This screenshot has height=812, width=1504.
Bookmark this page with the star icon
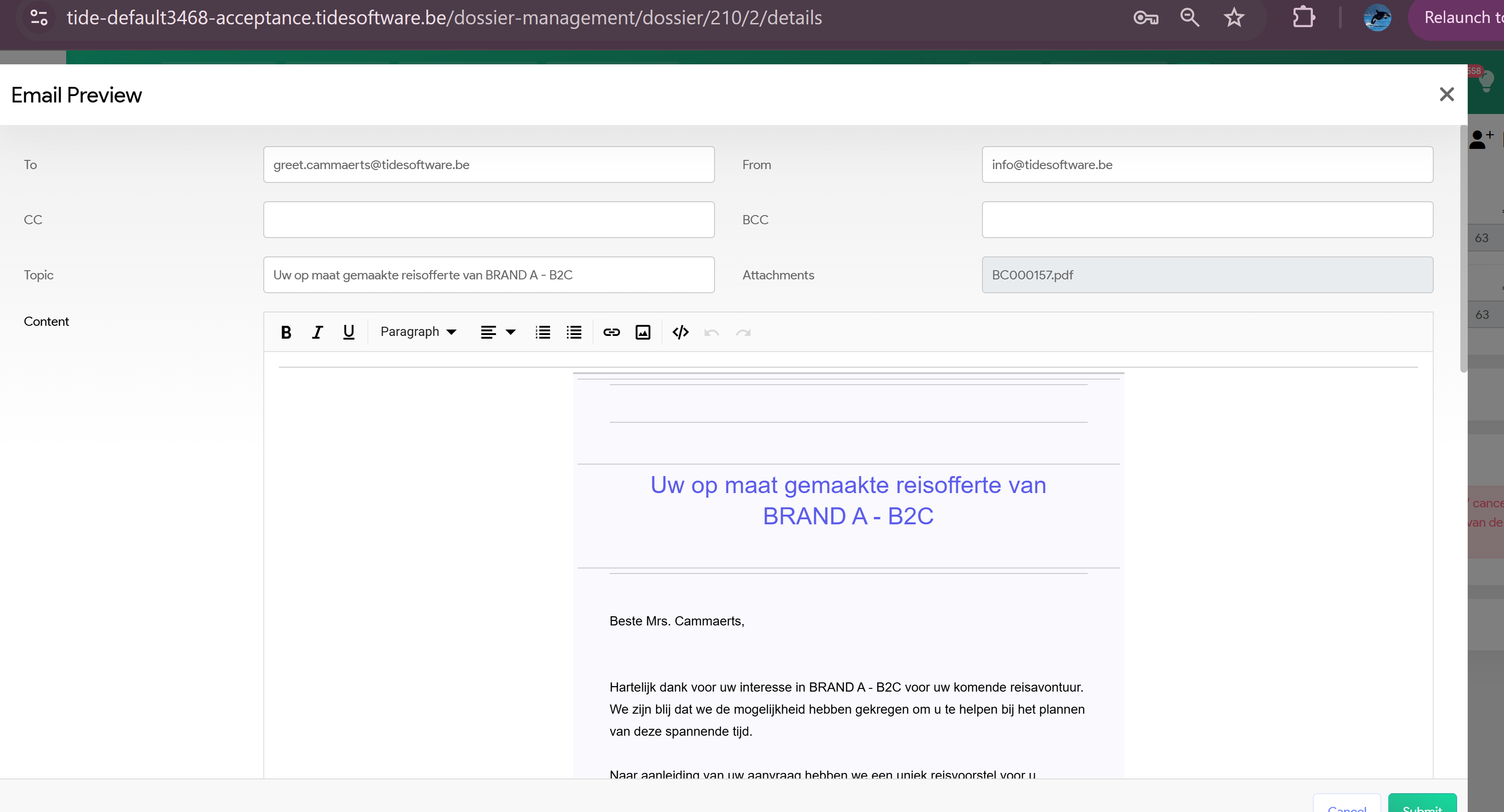click(1234, 17)
